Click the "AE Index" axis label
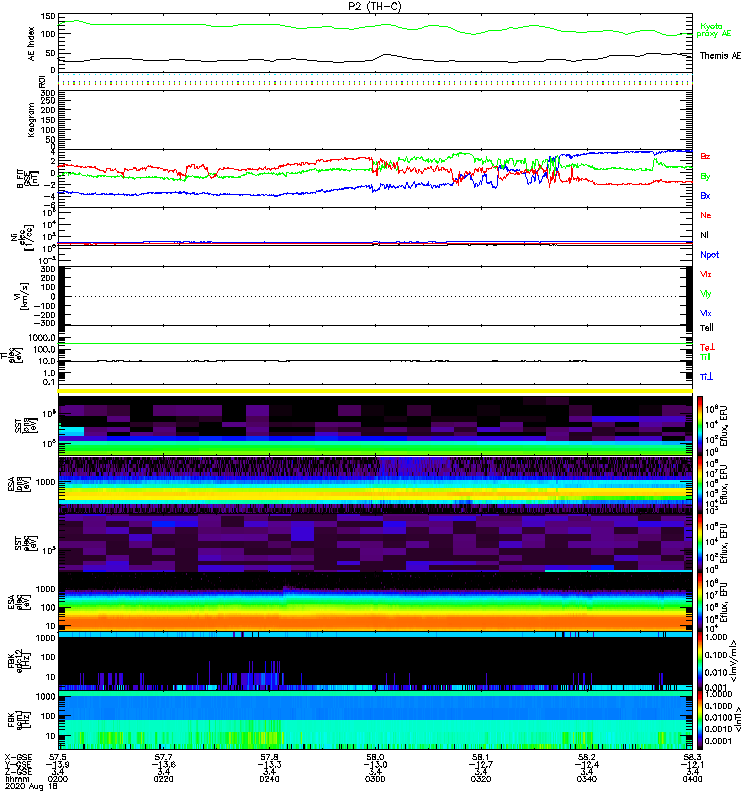The image size is (750, 800). tap(32, 44)
